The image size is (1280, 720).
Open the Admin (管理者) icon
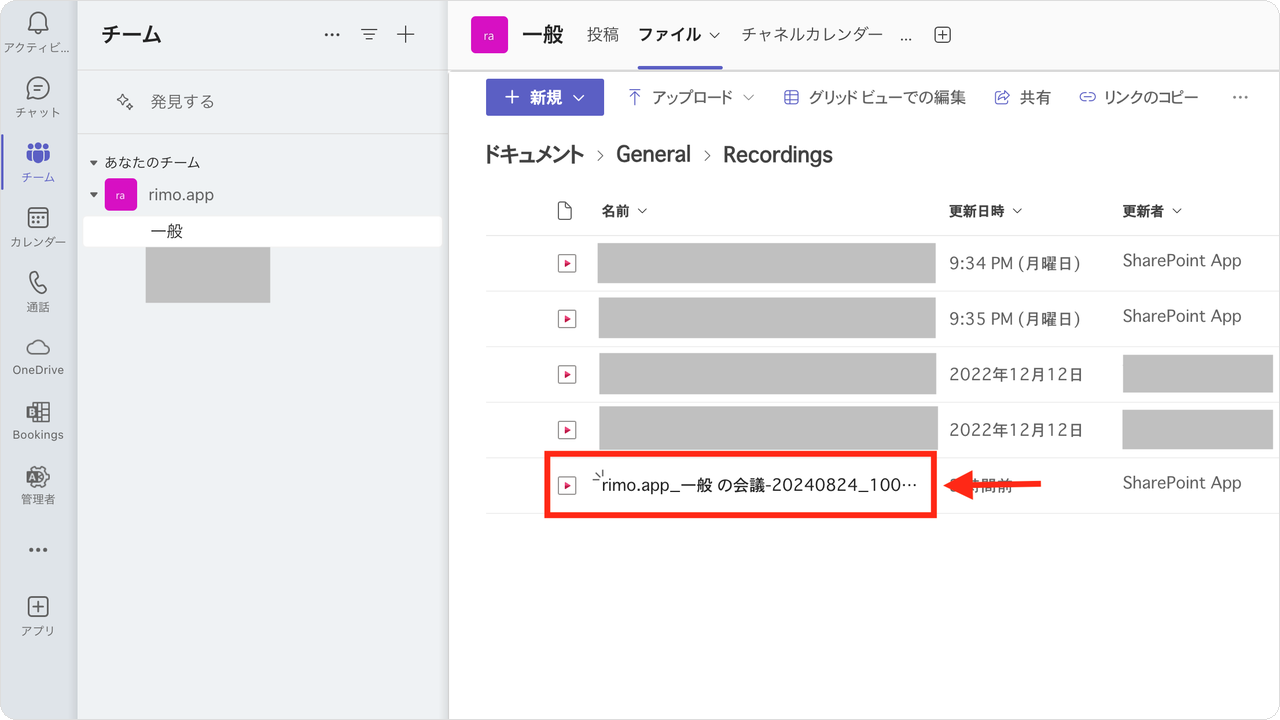[38, 476]
